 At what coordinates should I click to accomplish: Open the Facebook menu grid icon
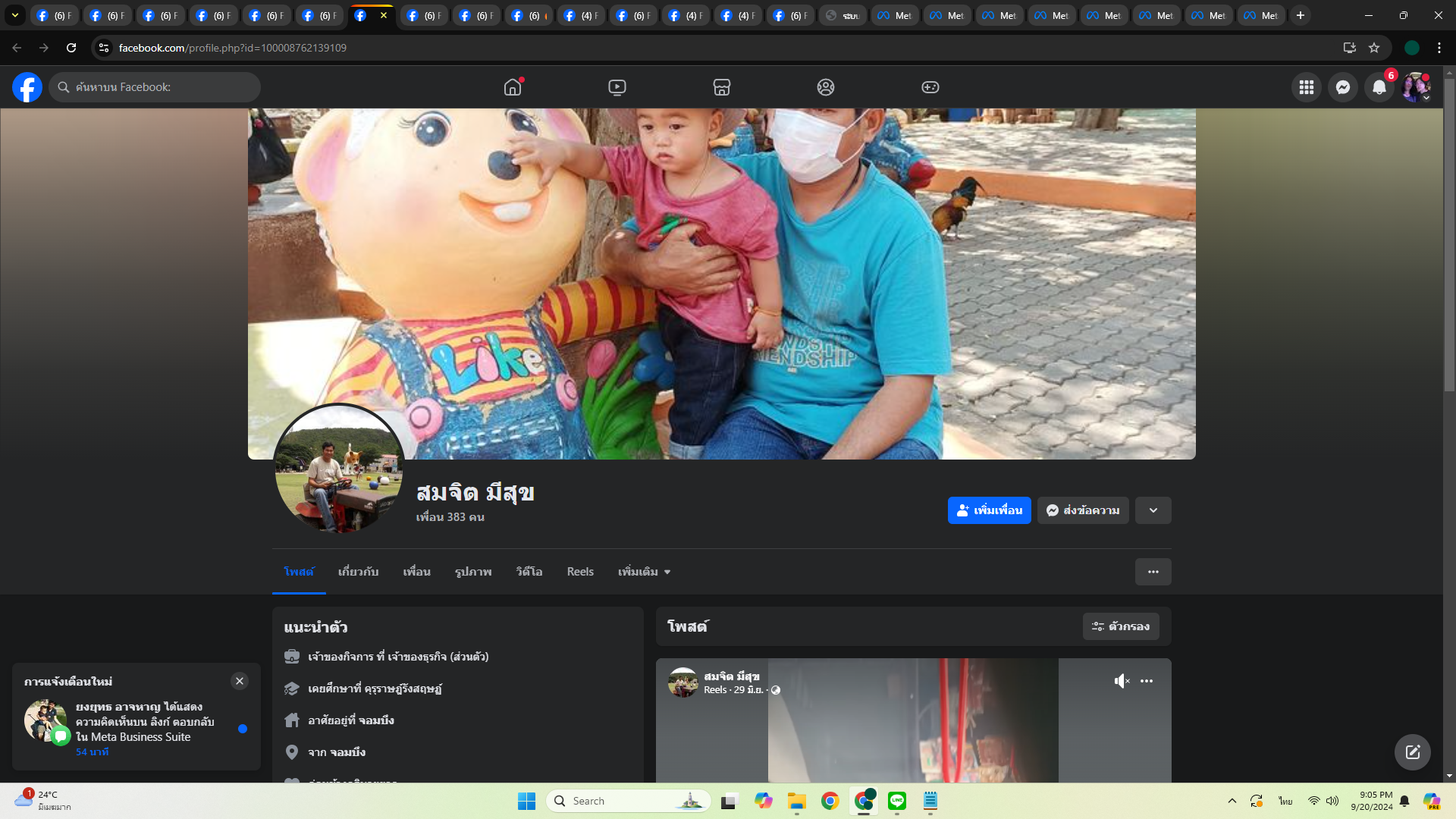1306,87
